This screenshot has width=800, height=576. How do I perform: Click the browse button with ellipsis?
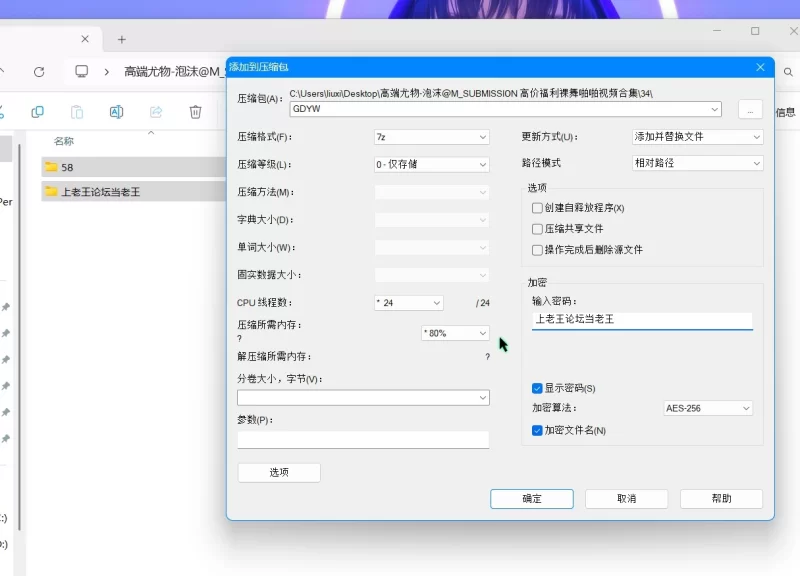pos(750,110)
